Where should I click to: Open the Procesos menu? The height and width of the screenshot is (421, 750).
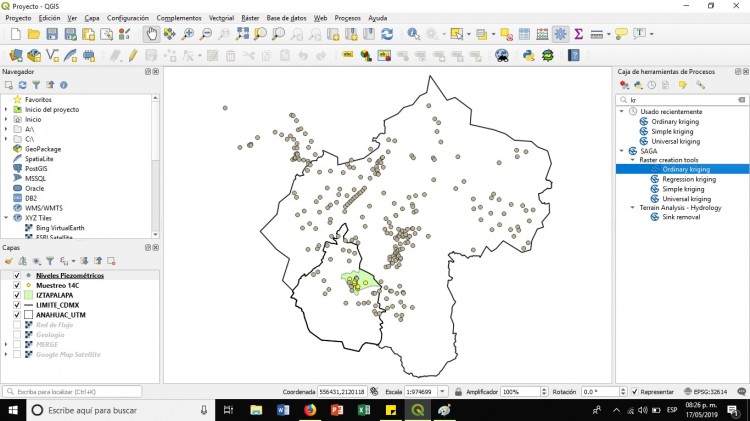coord(347,18)
